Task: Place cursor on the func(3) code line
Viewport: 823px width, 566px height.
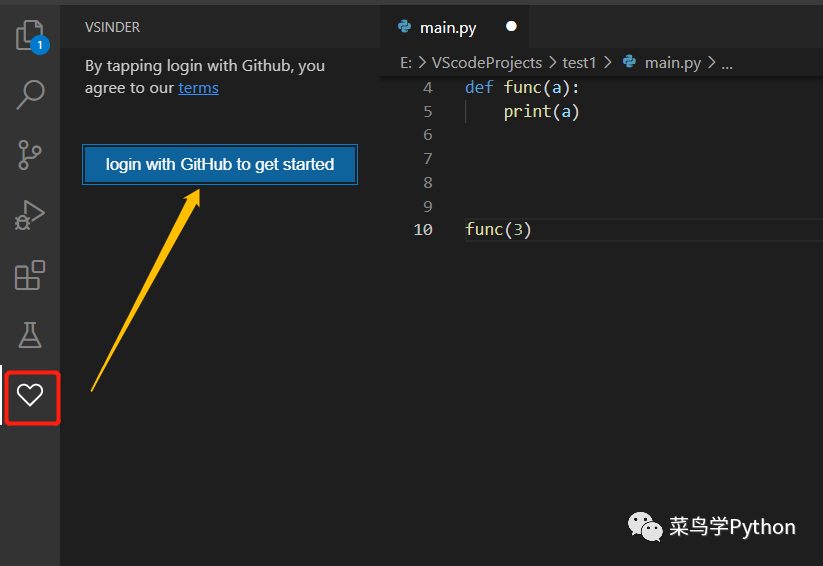Action: click(x=498, y=230)
